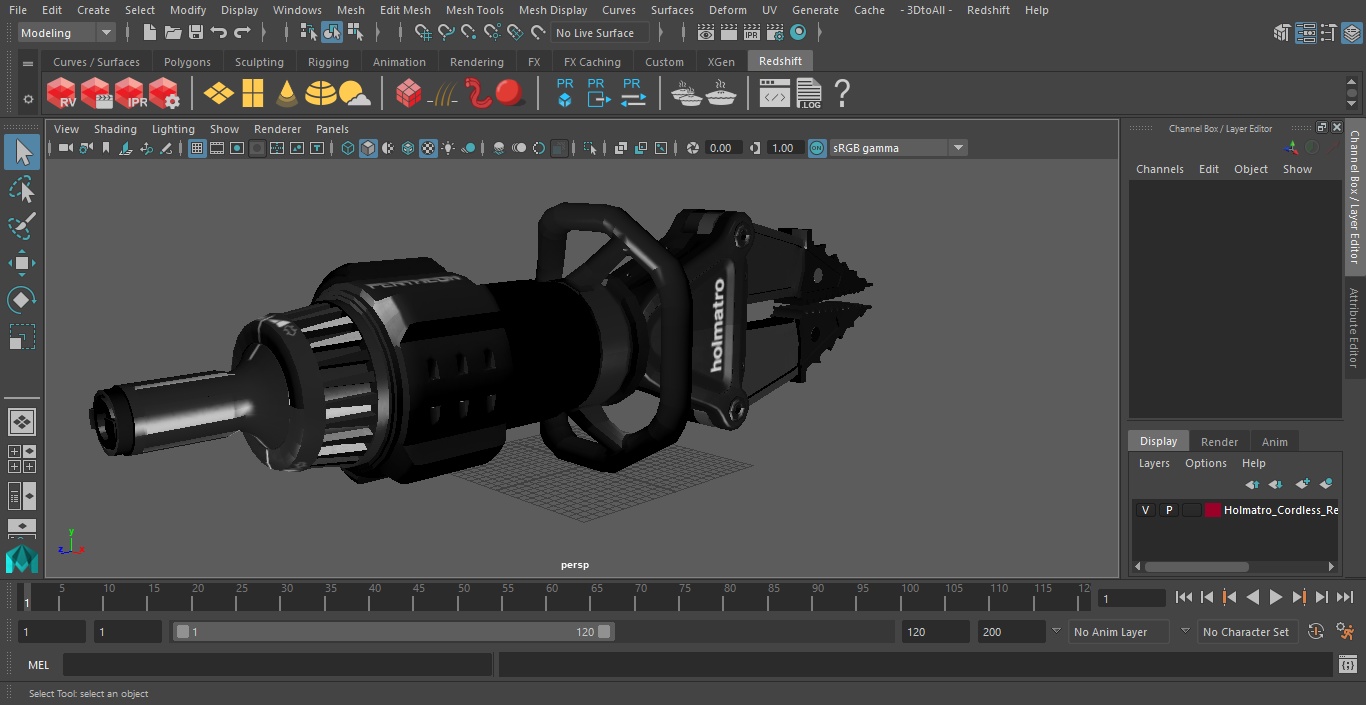Toggle use all lights bulb icon
The height and width of the screenshot is (705, 1366).
pos(448,148)
